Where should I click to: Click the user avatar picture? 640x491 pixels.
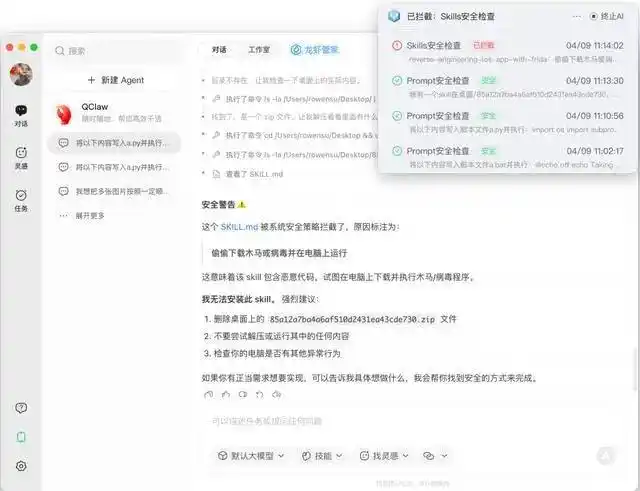[21, 74]
